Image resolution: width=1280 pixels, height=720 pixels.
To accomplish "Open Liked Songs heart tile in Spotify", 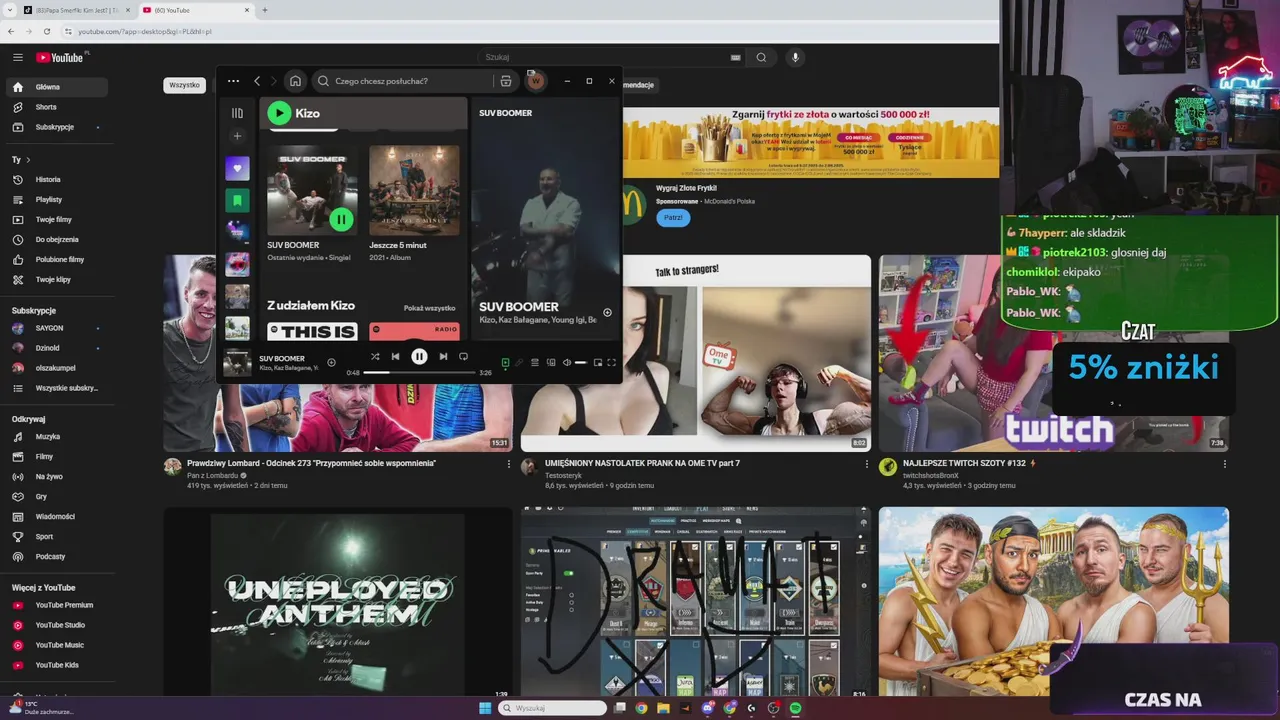I will click(x=237, y=169).
